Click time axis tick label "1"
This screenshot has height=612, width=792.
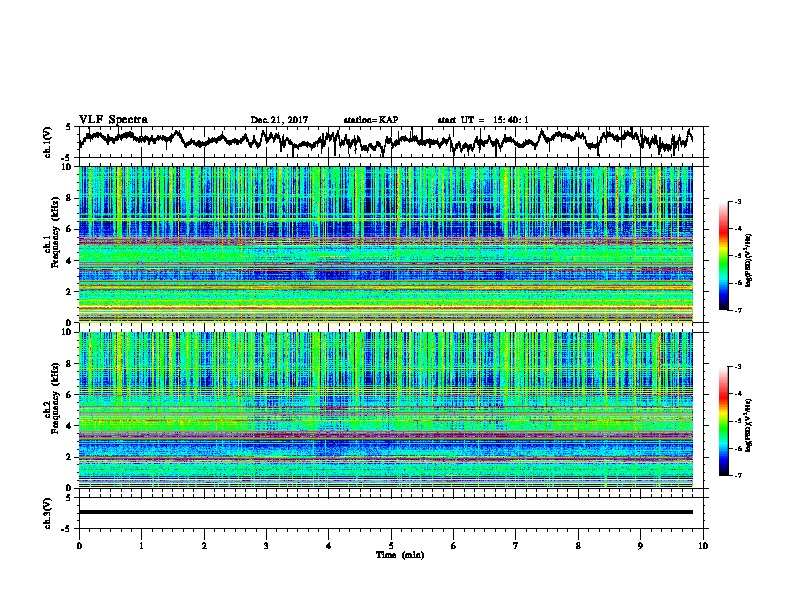pos(142,545)
